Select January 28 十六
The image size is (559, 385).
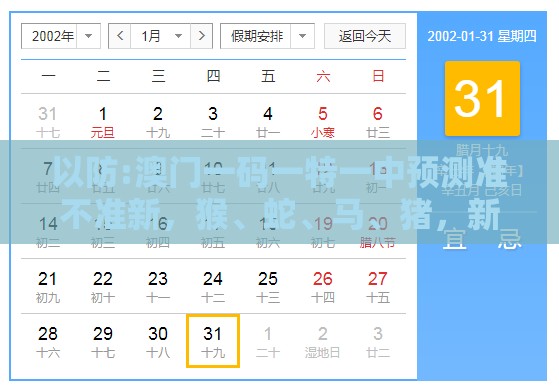[48, 342]
